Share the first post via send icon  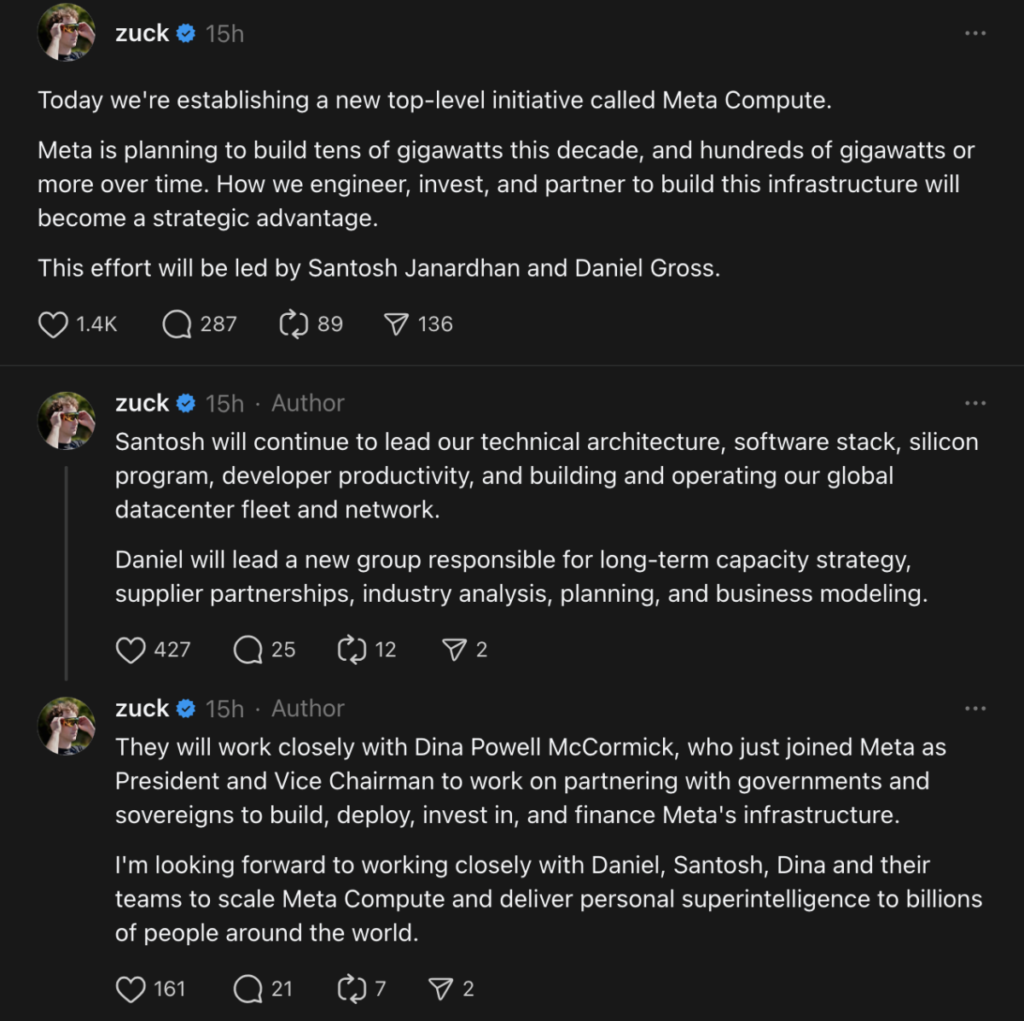click(x=397, y=324)
